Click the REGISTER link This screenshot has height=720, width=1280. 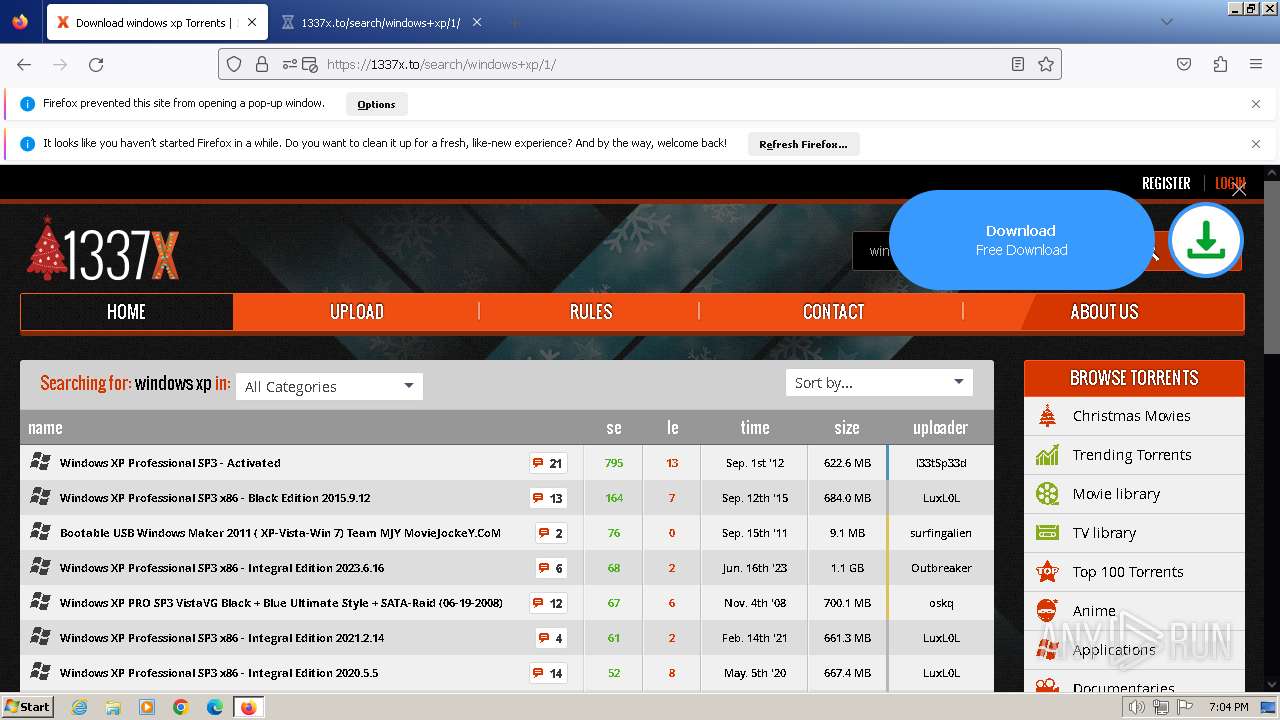coord(1166,183)
